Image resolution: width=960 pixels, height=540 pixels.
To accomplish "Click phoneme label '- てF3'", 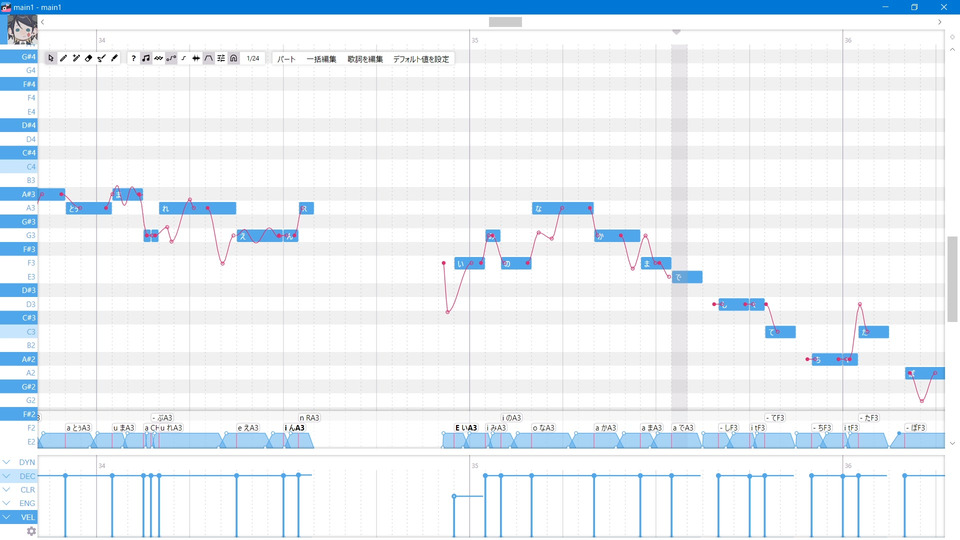I will click(x=775, y=418).
